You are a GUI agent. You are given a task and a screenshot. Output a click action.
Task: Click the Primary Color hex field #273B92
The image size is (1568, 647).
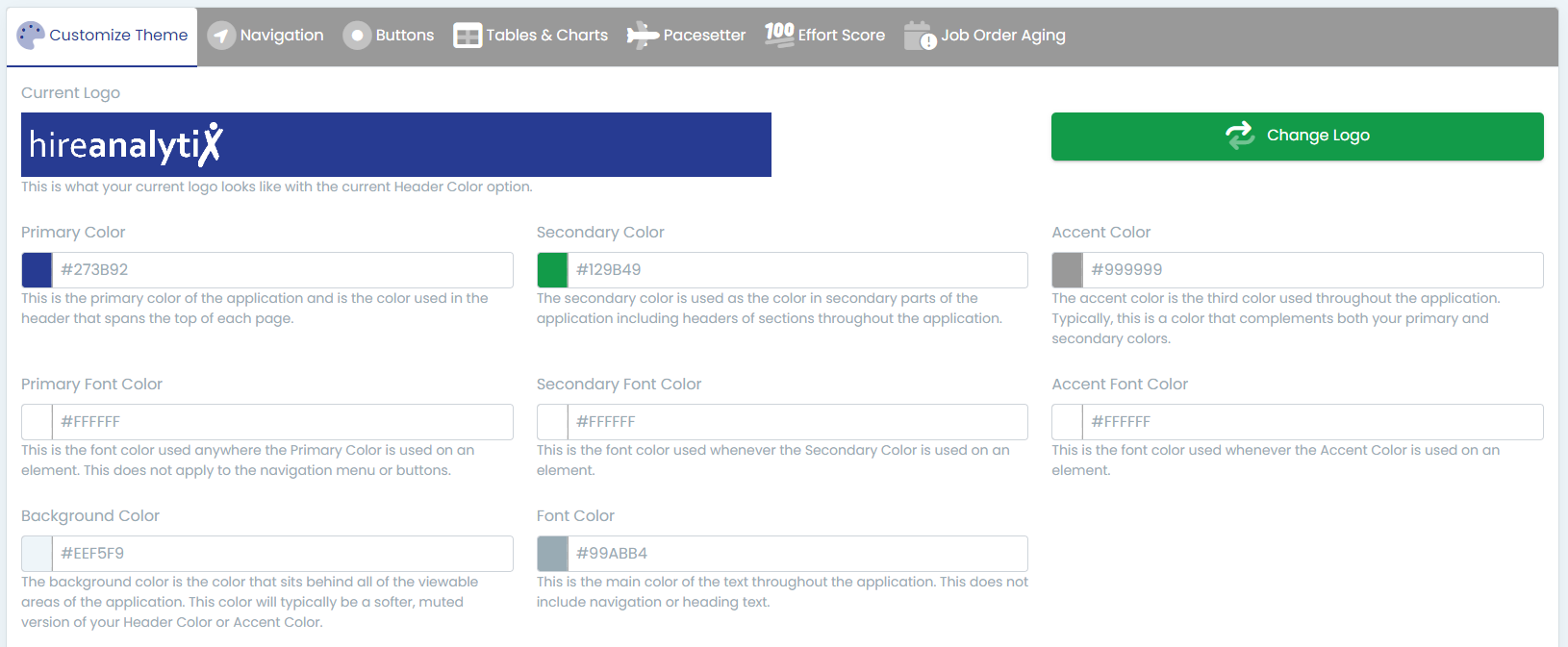pyautogui.click(x=283, y=270)
